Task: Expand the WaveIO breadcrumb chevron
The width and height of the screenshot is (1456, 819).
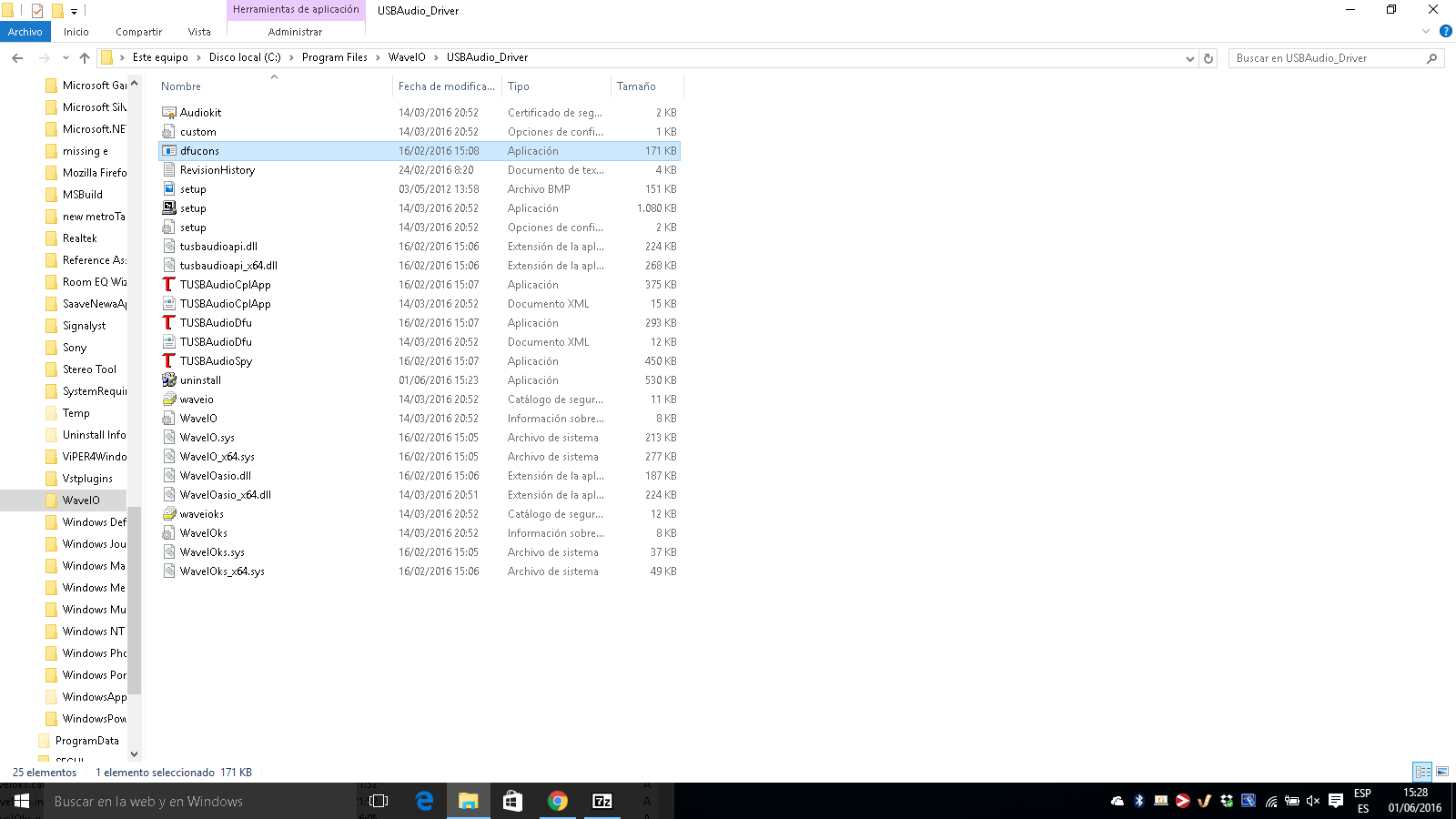Action: pos(436,57)
